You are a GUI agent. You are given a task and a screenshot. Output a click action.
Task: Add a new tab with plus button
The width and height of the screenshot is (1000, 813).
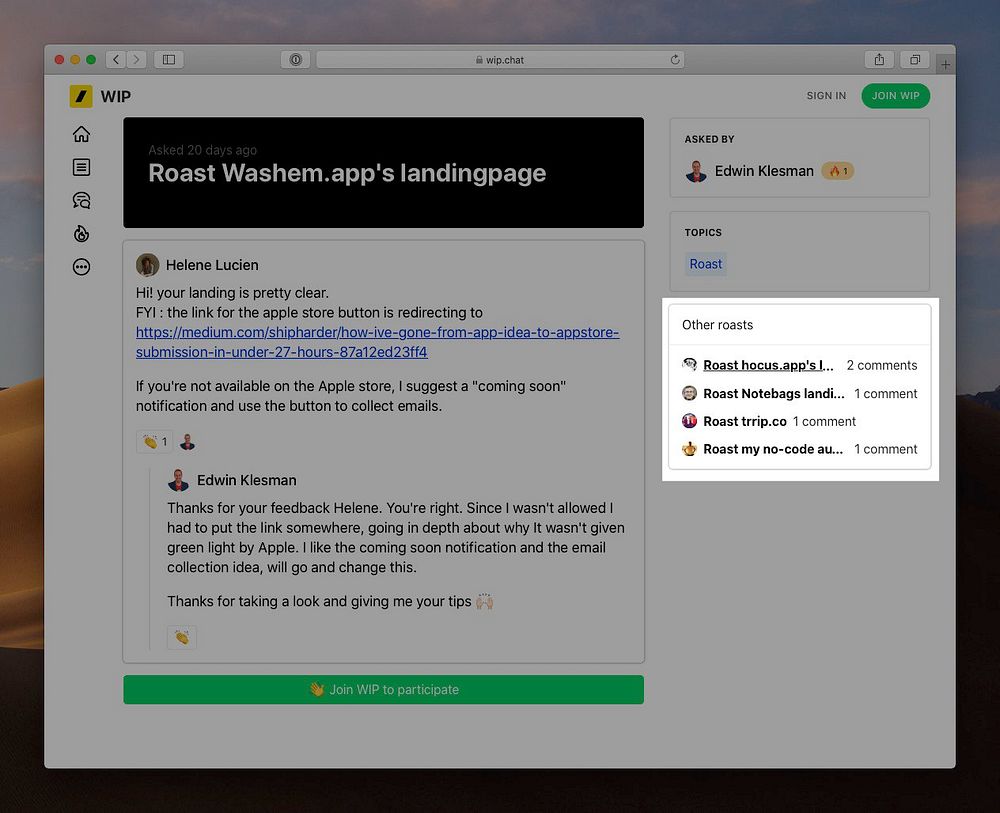945,64
